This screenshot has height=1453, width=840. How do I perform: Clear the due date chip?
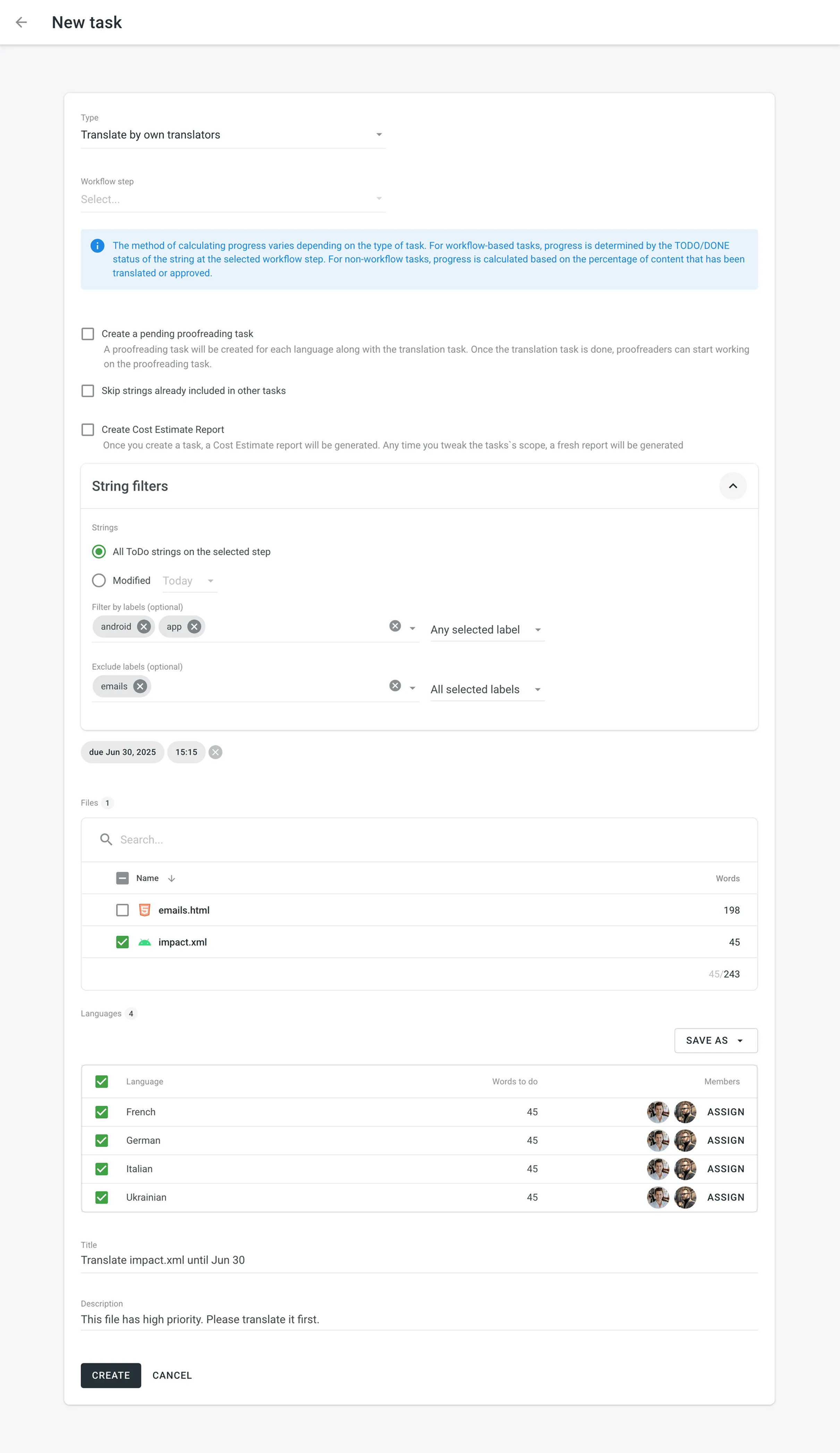coord(215,752)
